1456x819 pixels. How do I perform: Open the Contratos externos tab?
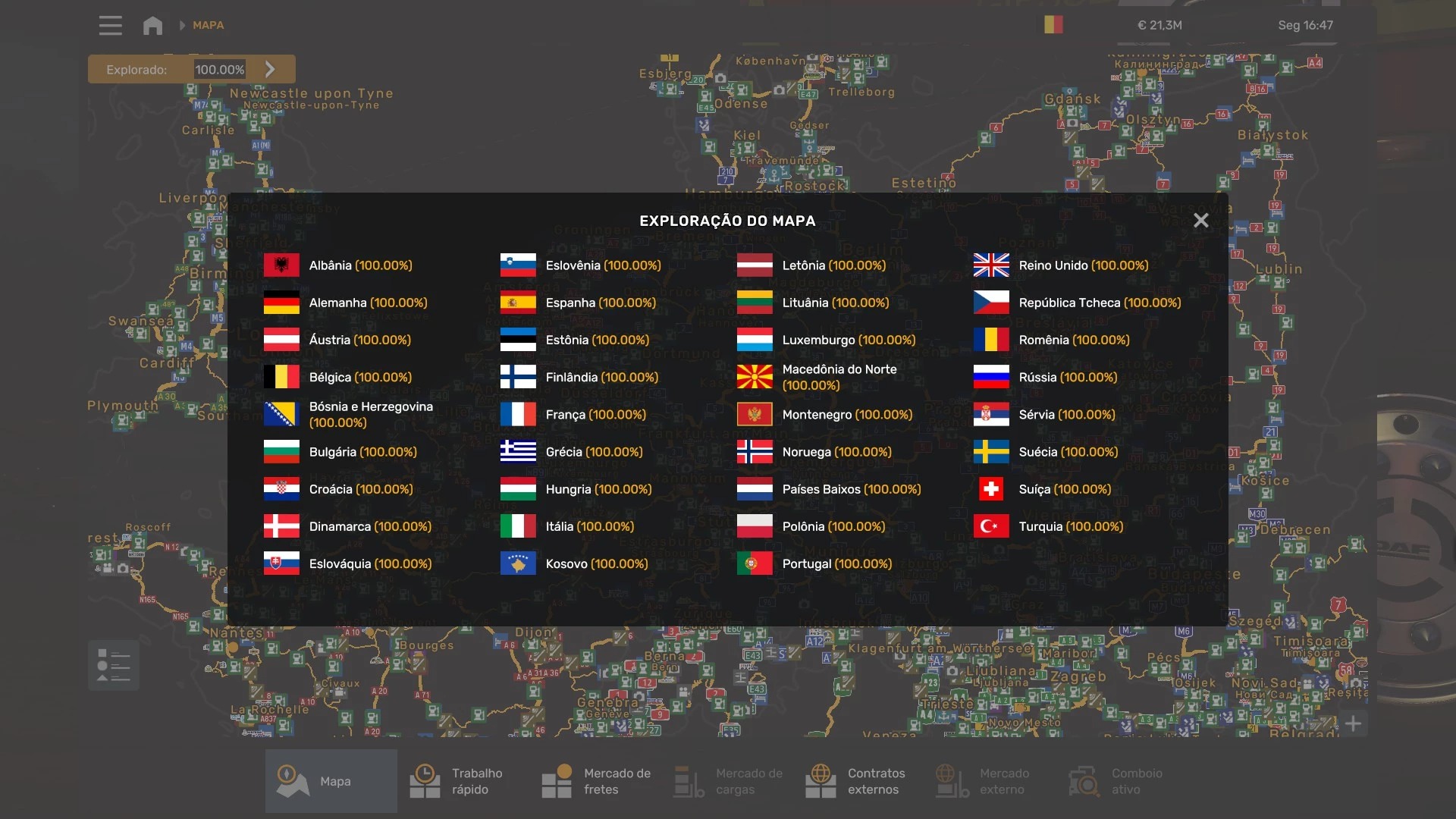pyautogui.click(x=858, y=781)
